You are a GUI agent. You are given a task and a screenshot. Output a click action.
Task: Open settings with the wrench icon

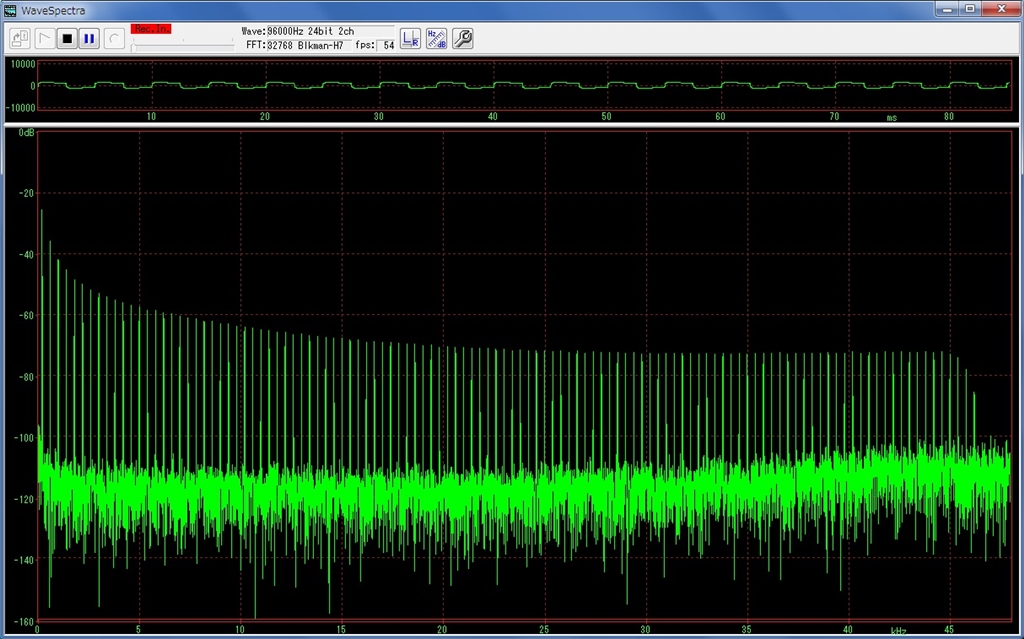point(462,39)
